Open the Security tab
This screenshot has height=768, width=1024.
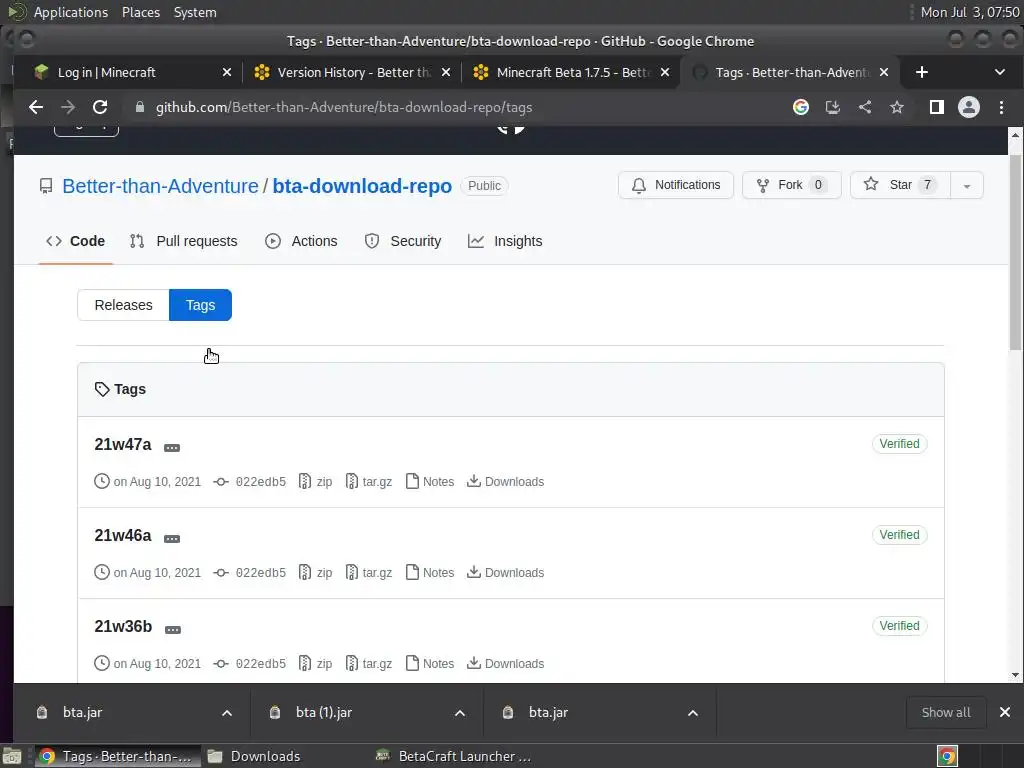click(x=402, y=241)
